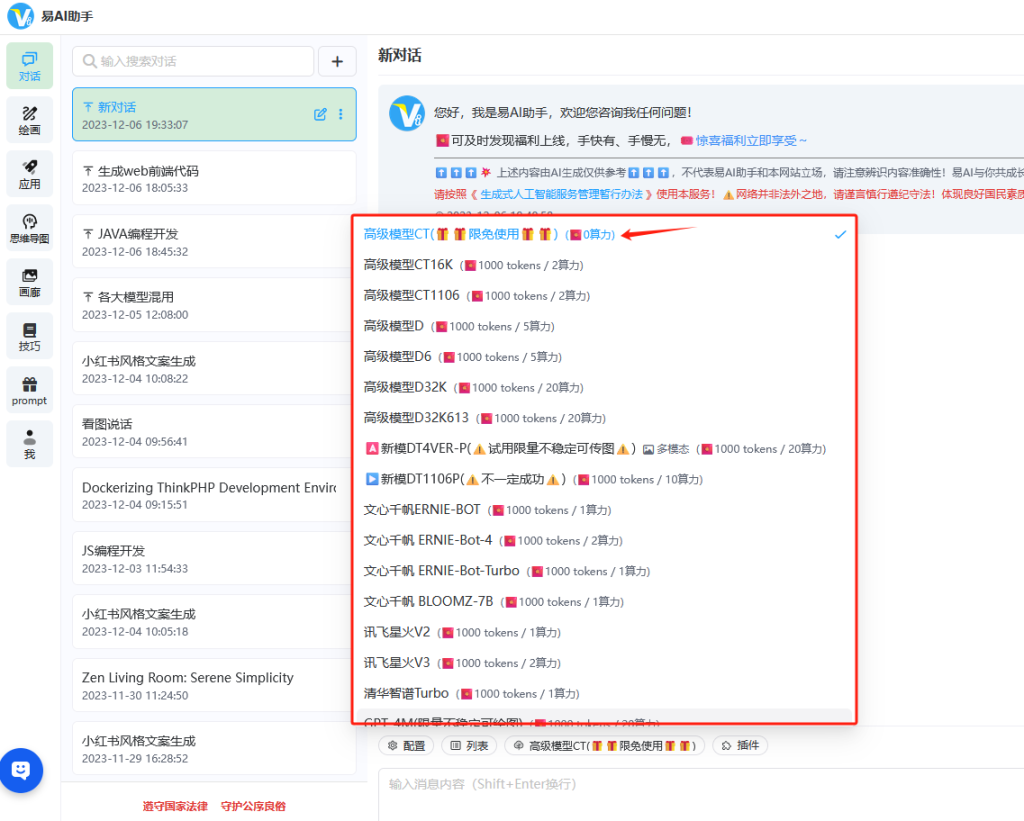Click the plus button to add conversation
This screenshot has width=1024, height=821.
pyautogui.click(x=337, y=62)
